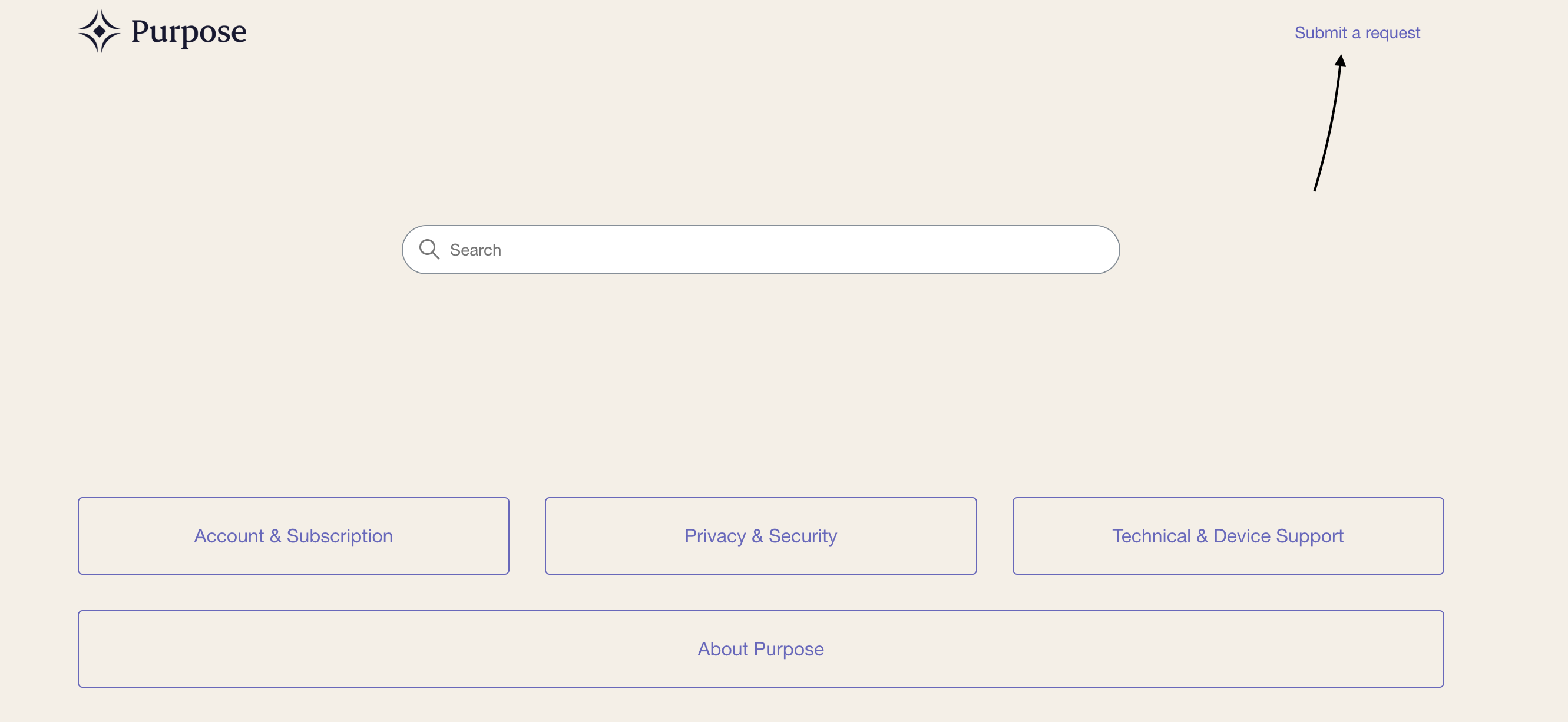1568x722 pixels.
Task: Select the wide About Purpose box
Action: (760, 649)
